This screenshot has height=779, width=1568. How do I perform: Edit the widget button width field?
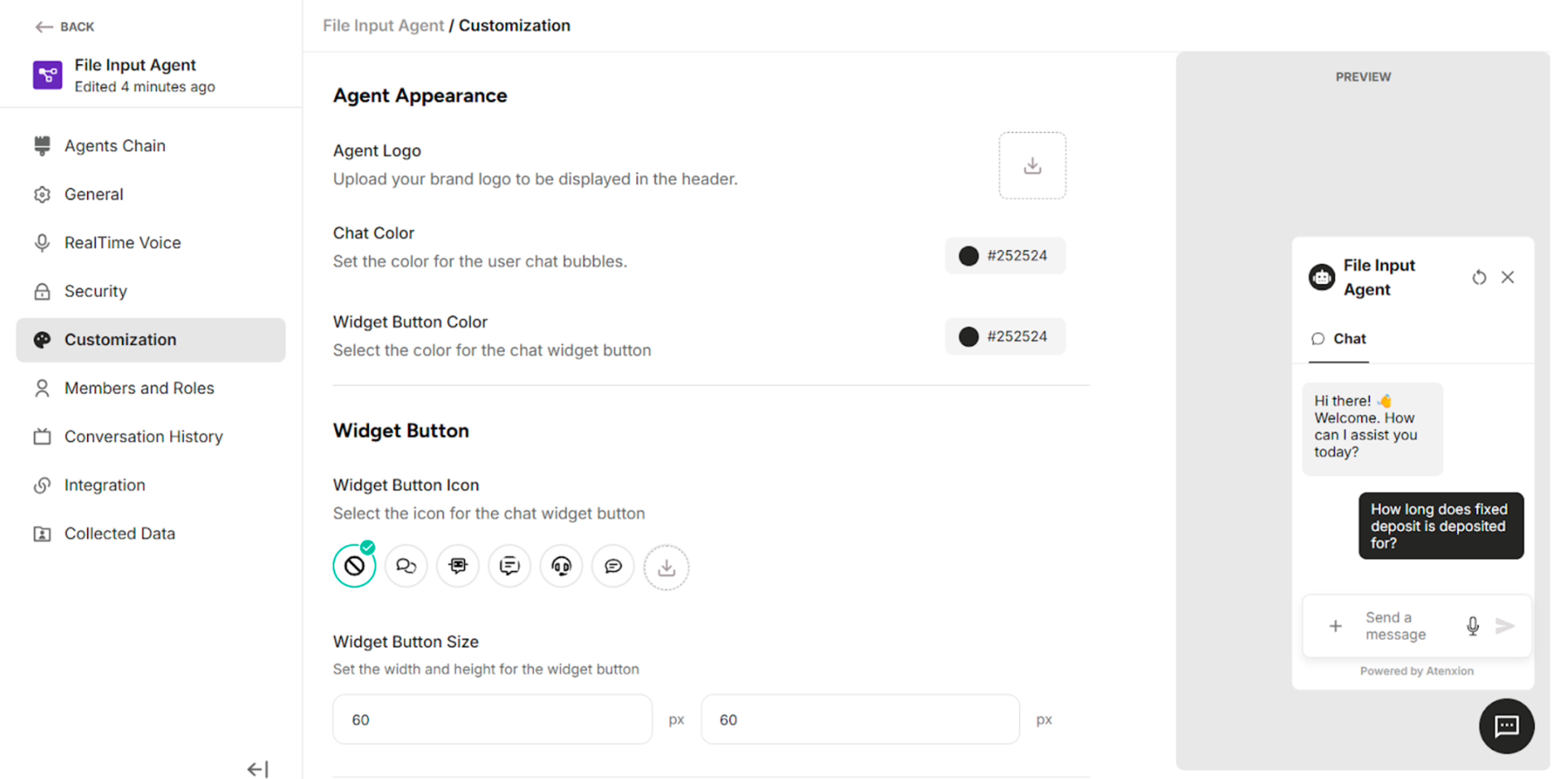point(491,719)
